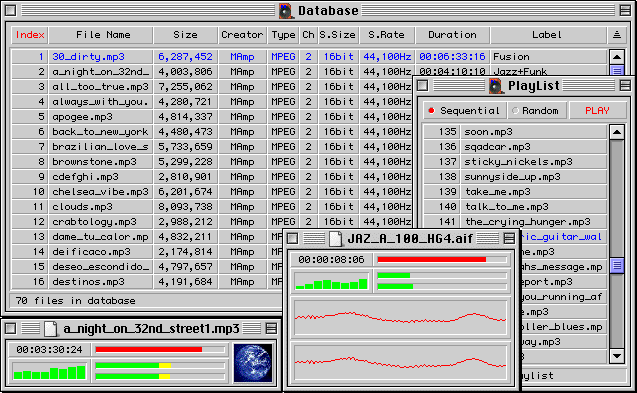
Task: Toggle sort order icon beside Label column
Action: pyautogui.click(x=617, y=35)
